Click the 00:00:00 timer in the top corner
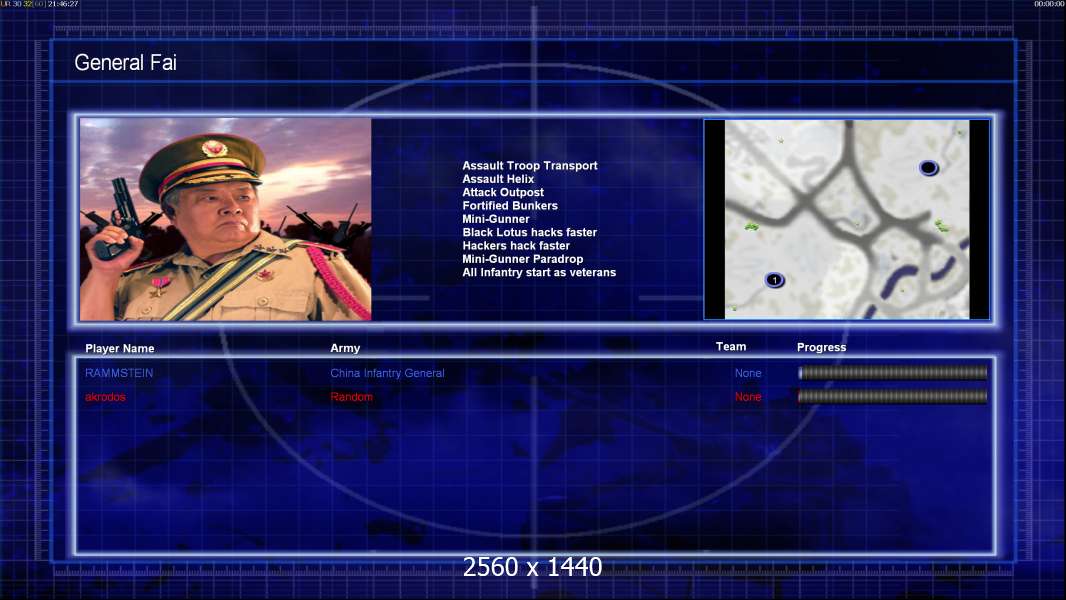The image size is (1066, 600). click(1049, 4)
